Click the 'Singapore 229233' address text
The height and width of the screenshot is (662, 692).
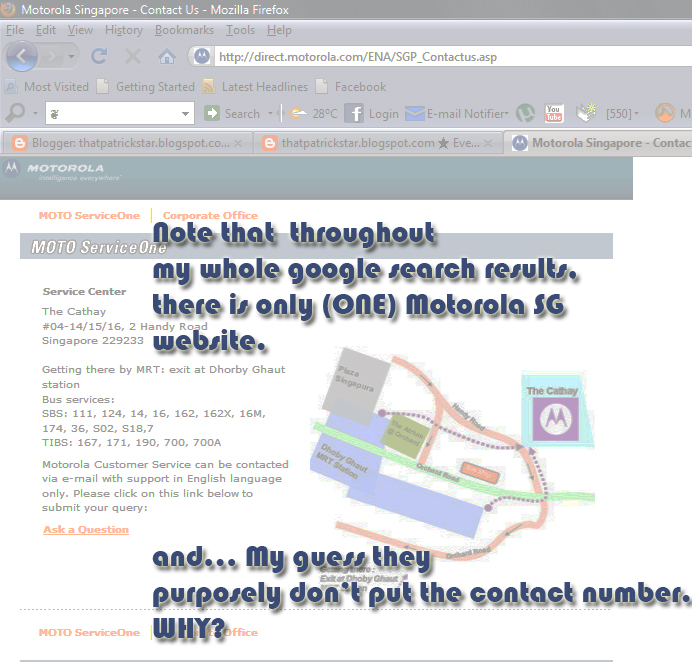point(93,341)
